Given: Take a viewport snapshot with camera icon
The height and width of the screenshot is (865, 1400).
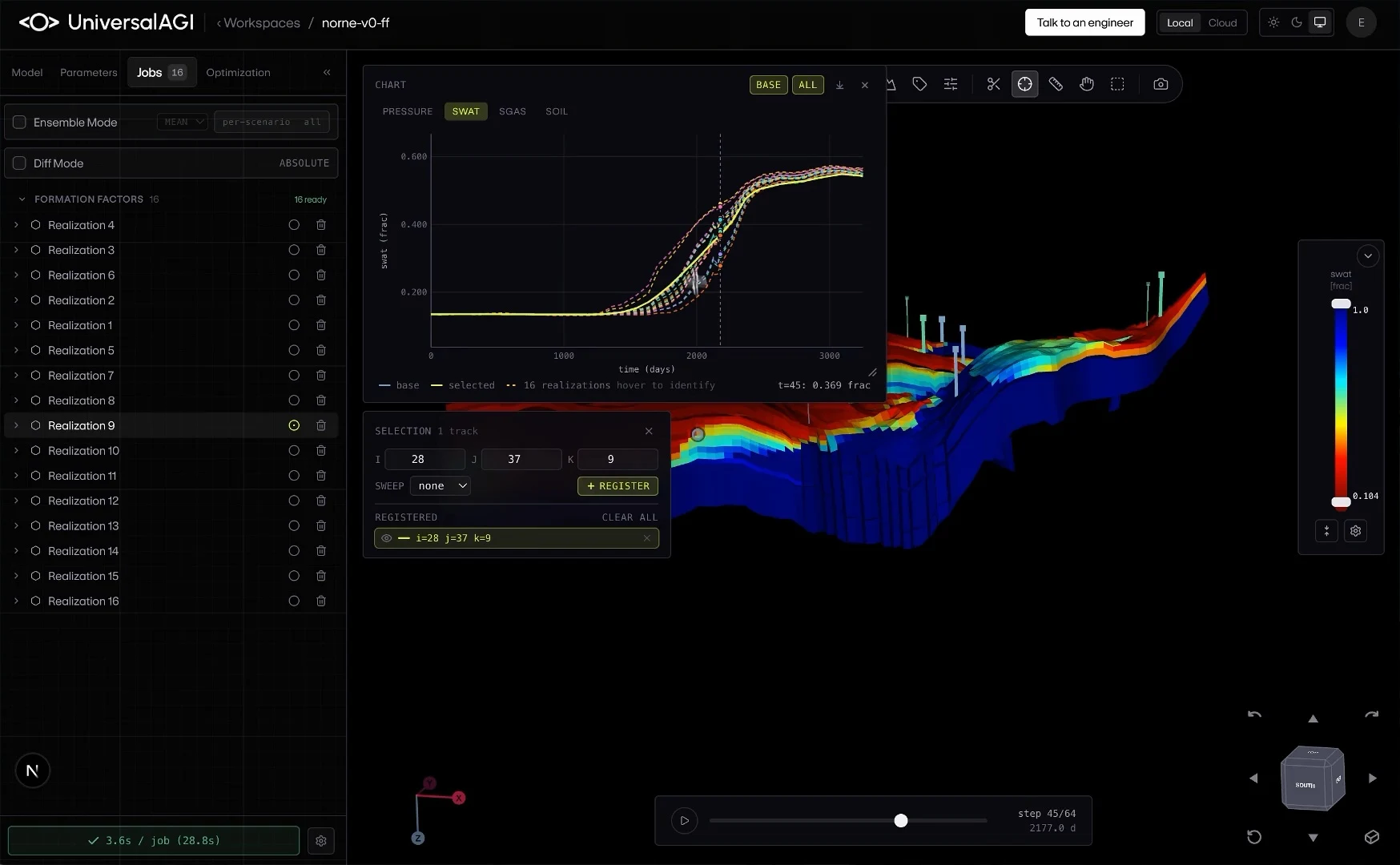Looking at the screenshot, I should pyautogui.click(x=1161, y=84).
